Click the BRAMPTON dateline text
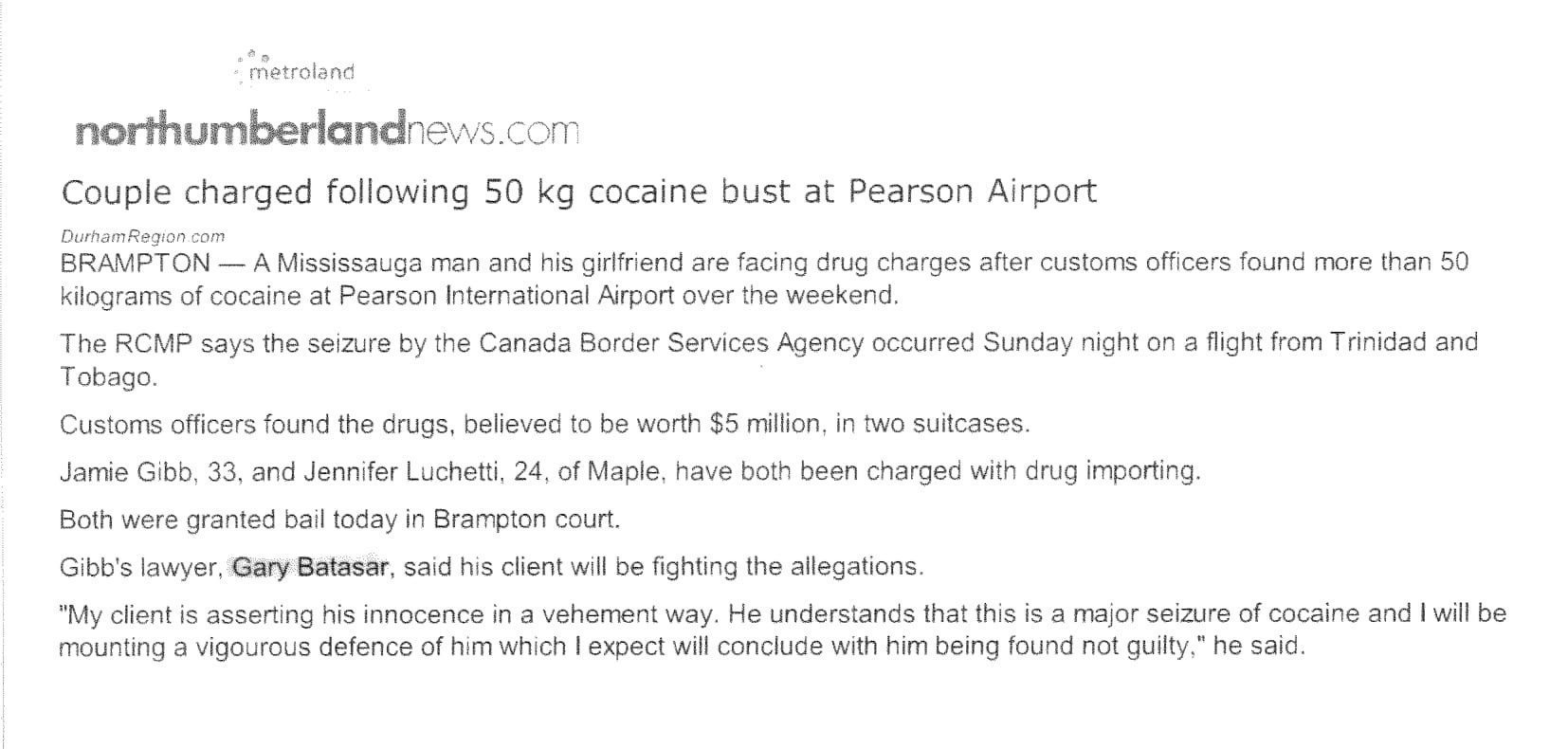 point(135,262)
